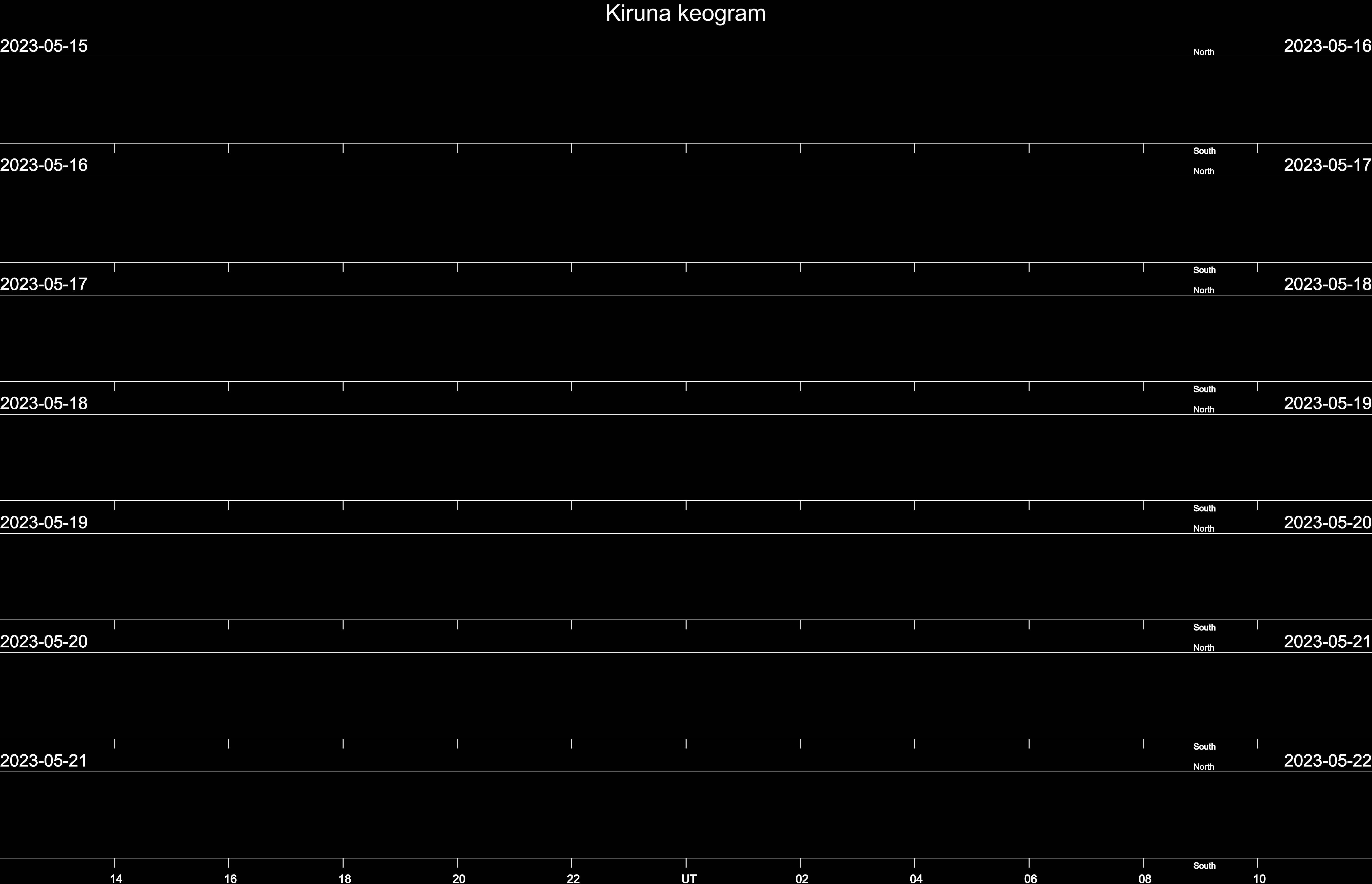This screenshot has height=884, width=1372.
Task: Click right-side end date '2023-05-22'
Action: pyautogui.click(x=1328, y=761)
